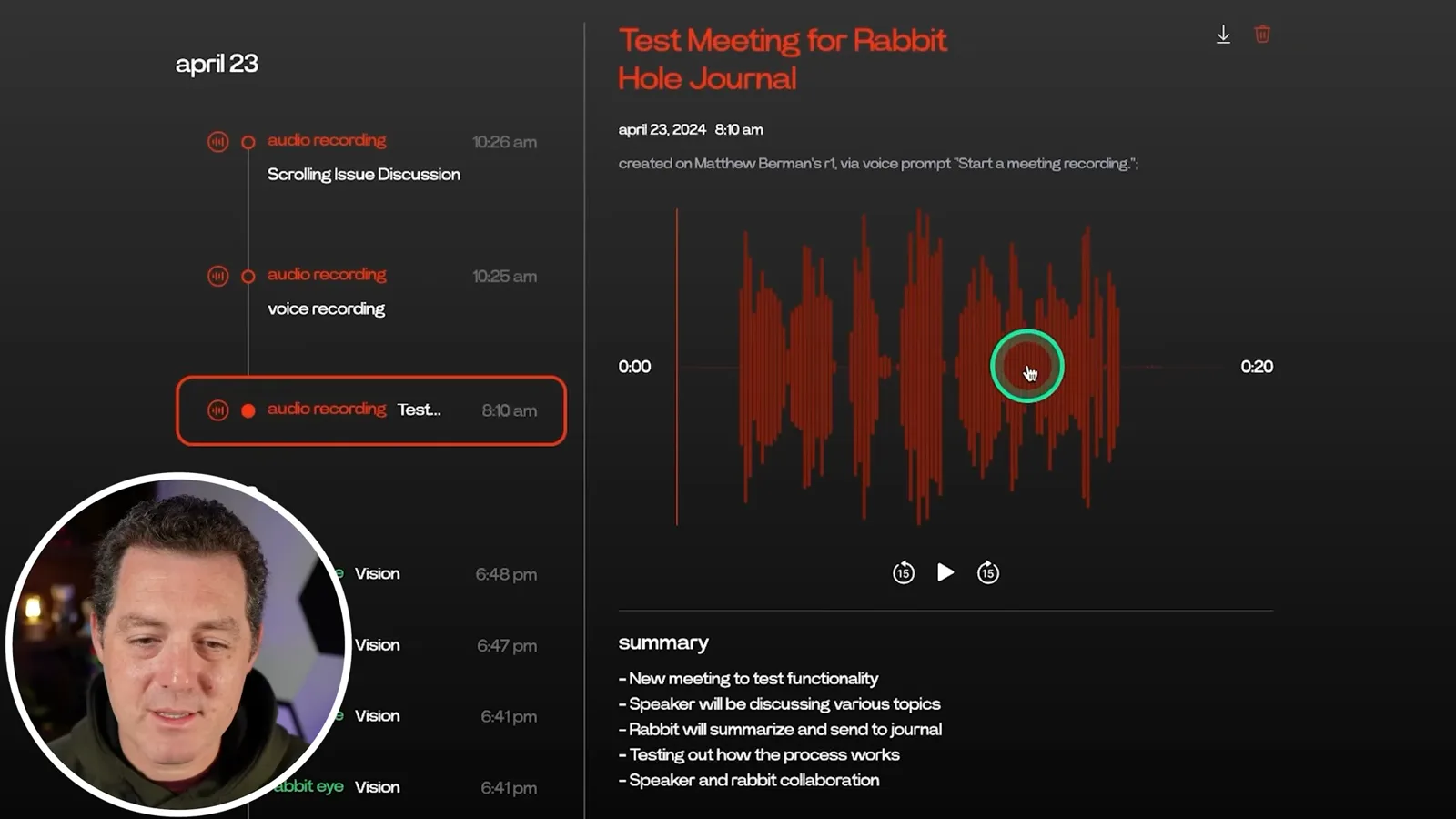Click the 10:26 am time label
The width and height of the screenshot is (1456, 819).
(504, 142)
